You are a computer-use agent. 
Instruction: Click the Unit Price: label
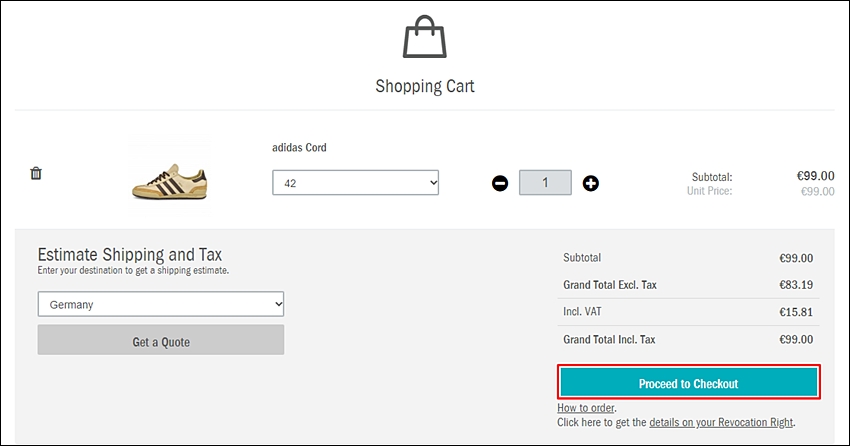coord(709,191)
